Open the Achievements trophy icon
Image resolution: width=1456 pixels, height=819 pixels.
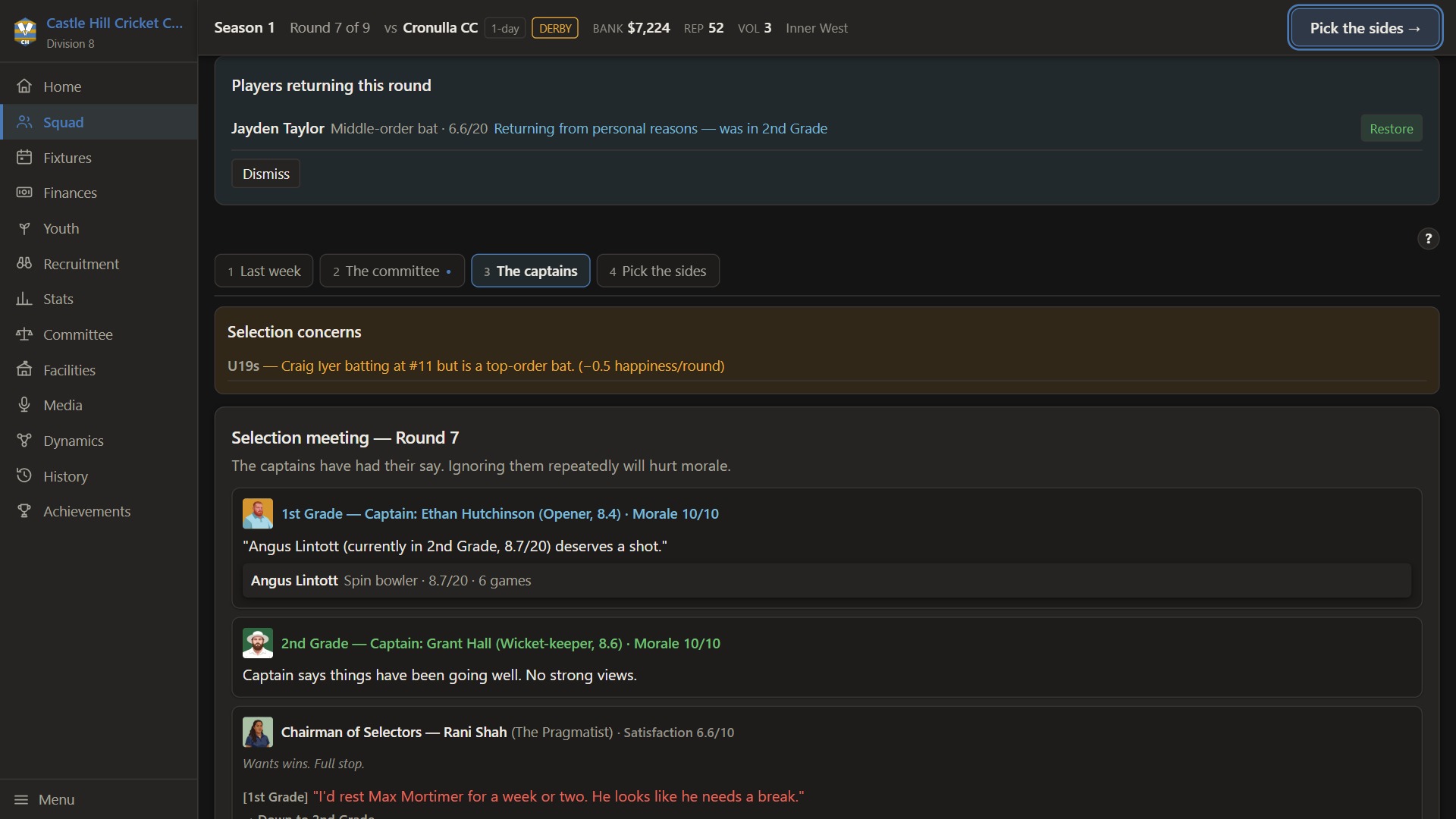24,511
